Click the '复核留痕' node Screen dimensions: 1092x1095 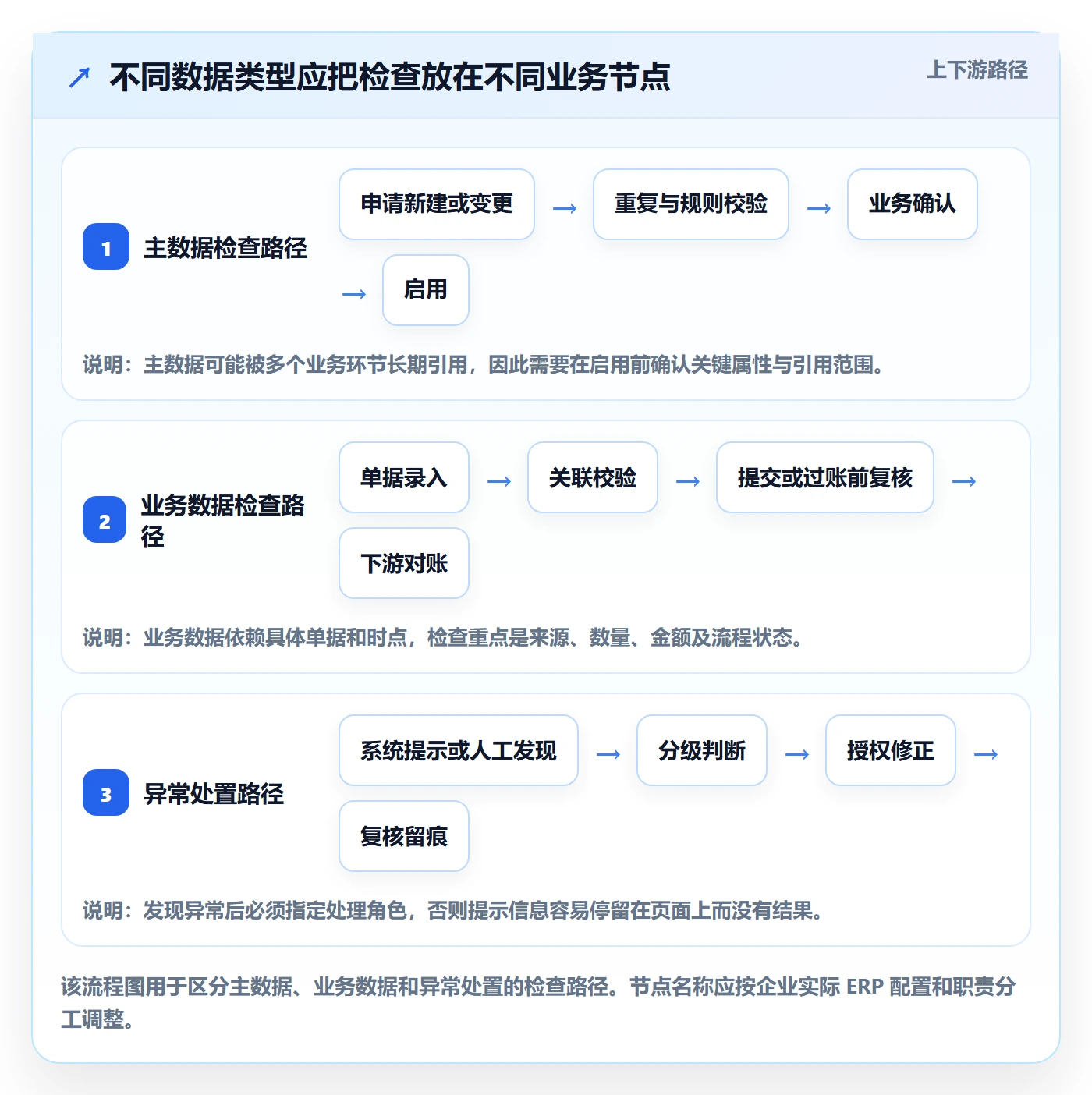pyautogui.click(x=404, y=836)
